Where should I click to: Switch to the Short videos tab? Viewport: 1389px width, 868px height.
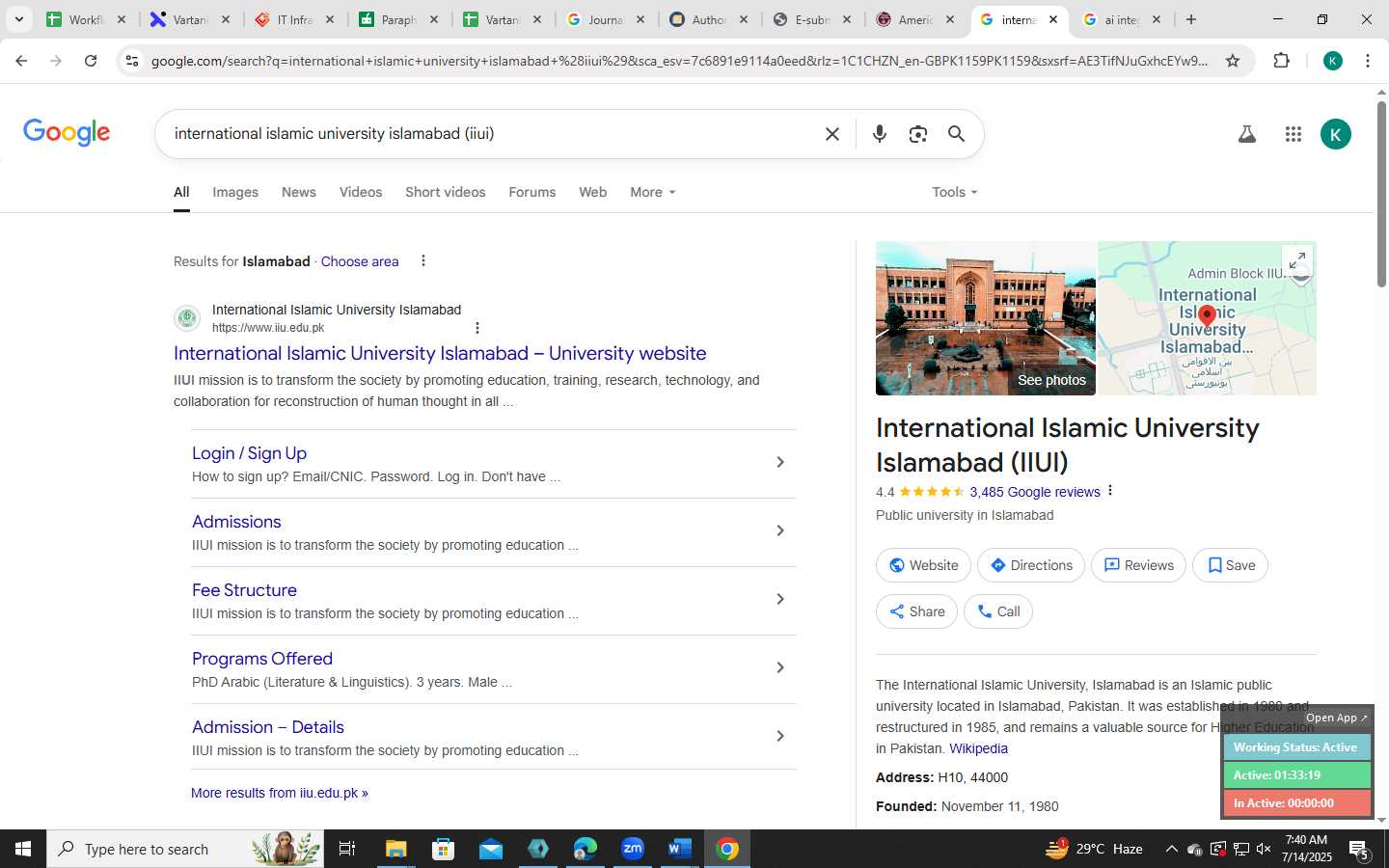tap(446, 192)
